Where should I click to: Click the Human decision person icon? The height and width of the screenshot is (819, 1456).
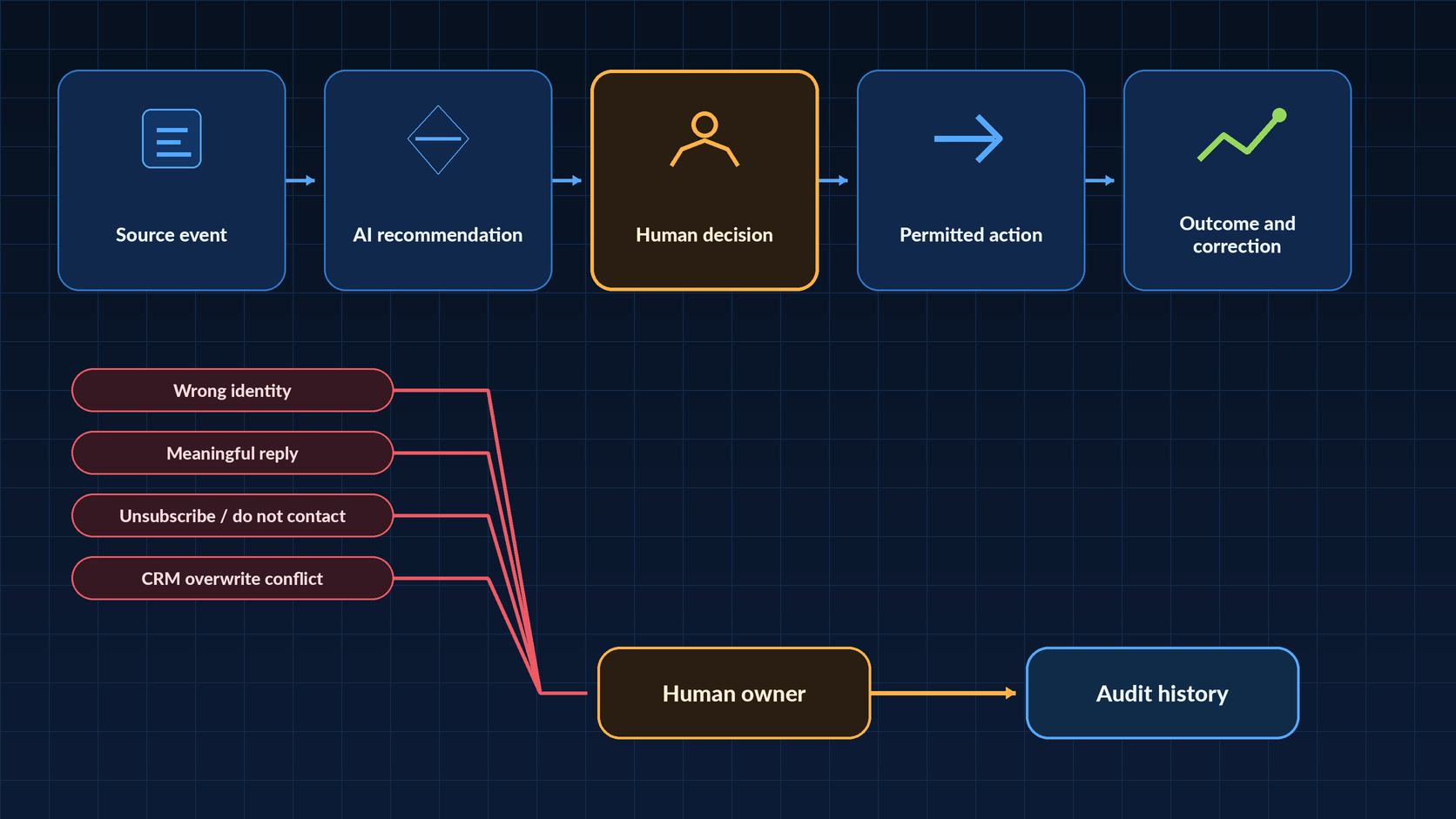704,139
